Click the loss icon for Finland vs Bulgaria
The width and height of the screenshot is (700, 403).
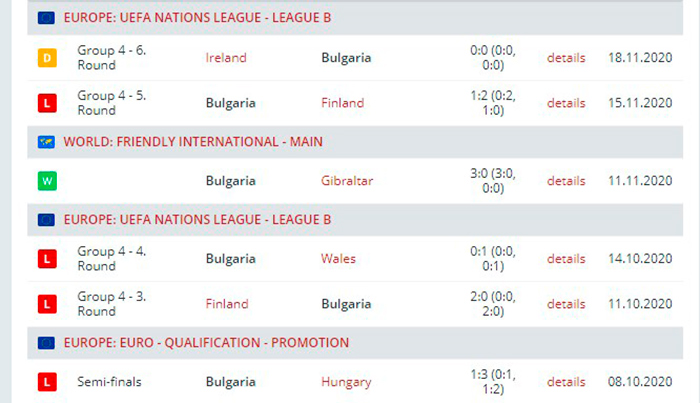[46, 303]
